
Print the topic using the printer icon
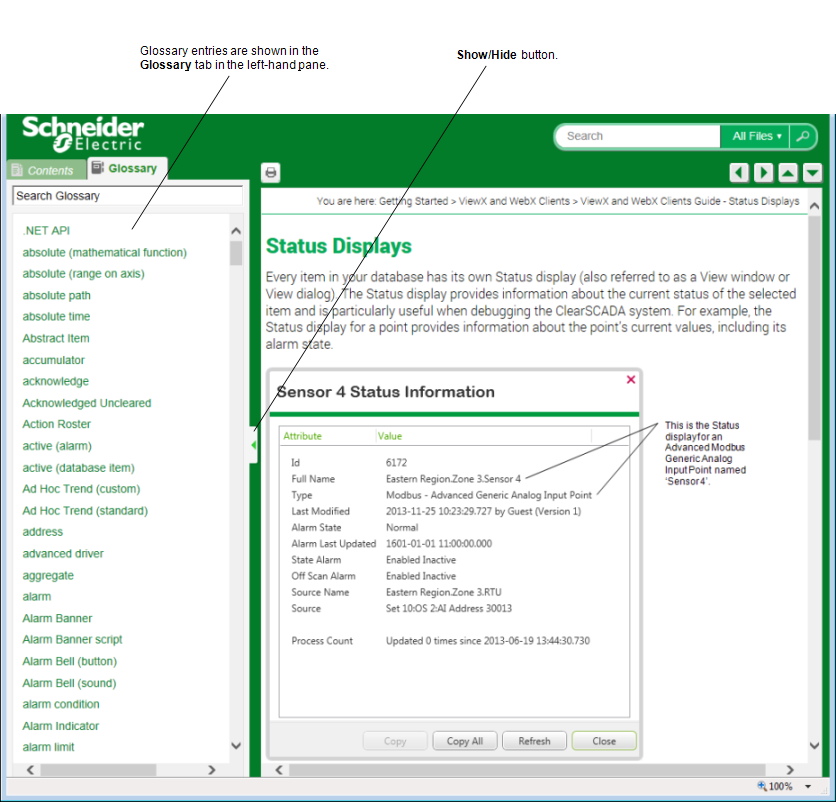(x=271, y=172)
